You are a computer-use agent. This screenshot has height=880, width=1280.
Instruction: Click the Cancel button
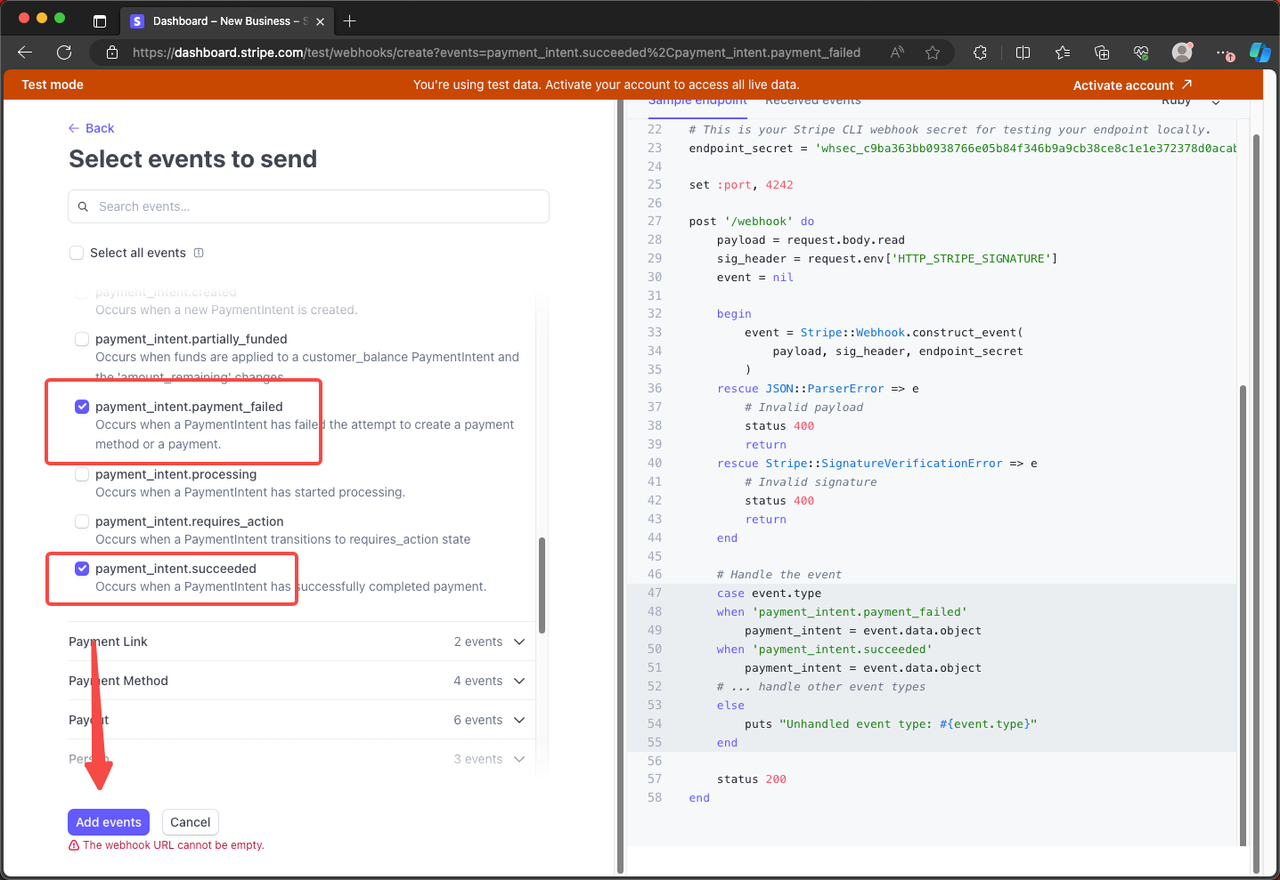(190, 822)
